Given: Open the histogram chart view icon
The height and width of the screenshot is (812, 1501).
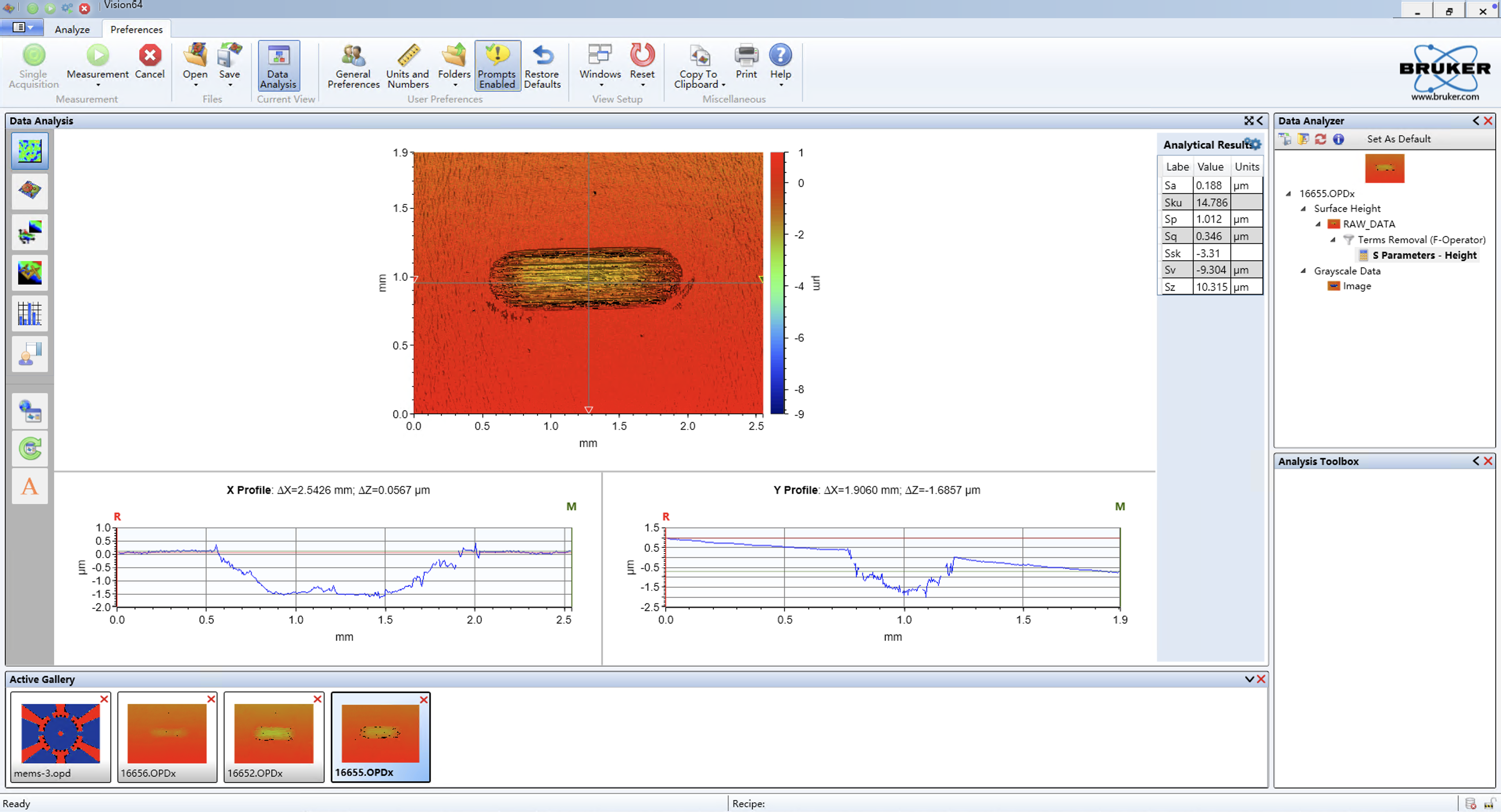Looking at the screenshot, I should [x=29, y=313].
